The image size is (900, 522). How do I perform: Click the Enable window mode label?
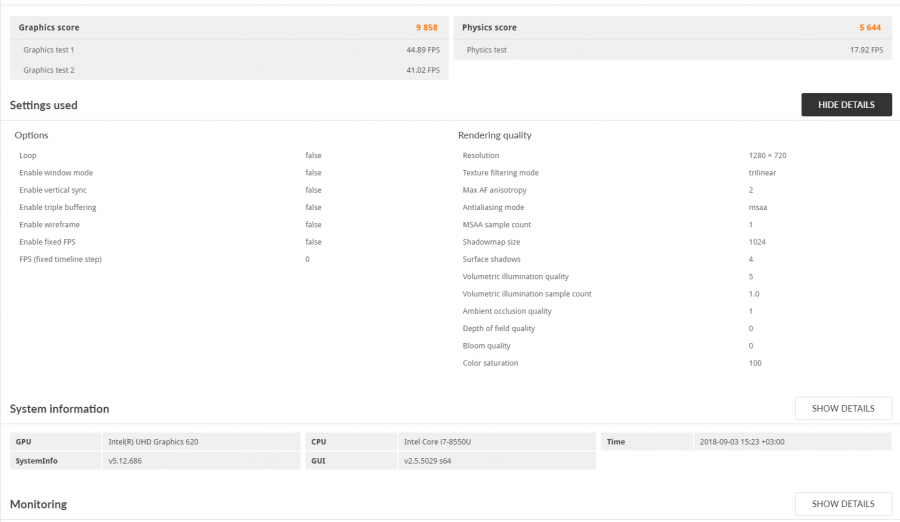(x=56, y=173)
